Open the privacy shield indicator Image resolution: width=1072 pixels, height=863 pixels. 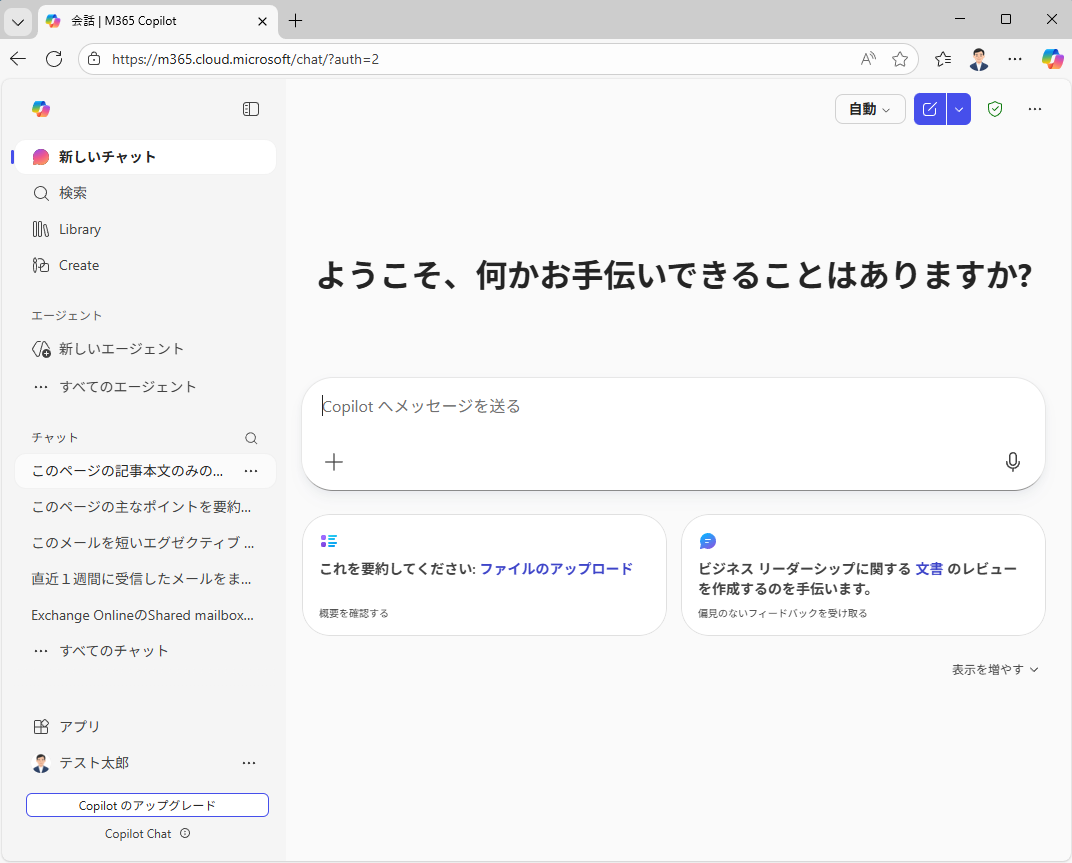click(995, 109)
